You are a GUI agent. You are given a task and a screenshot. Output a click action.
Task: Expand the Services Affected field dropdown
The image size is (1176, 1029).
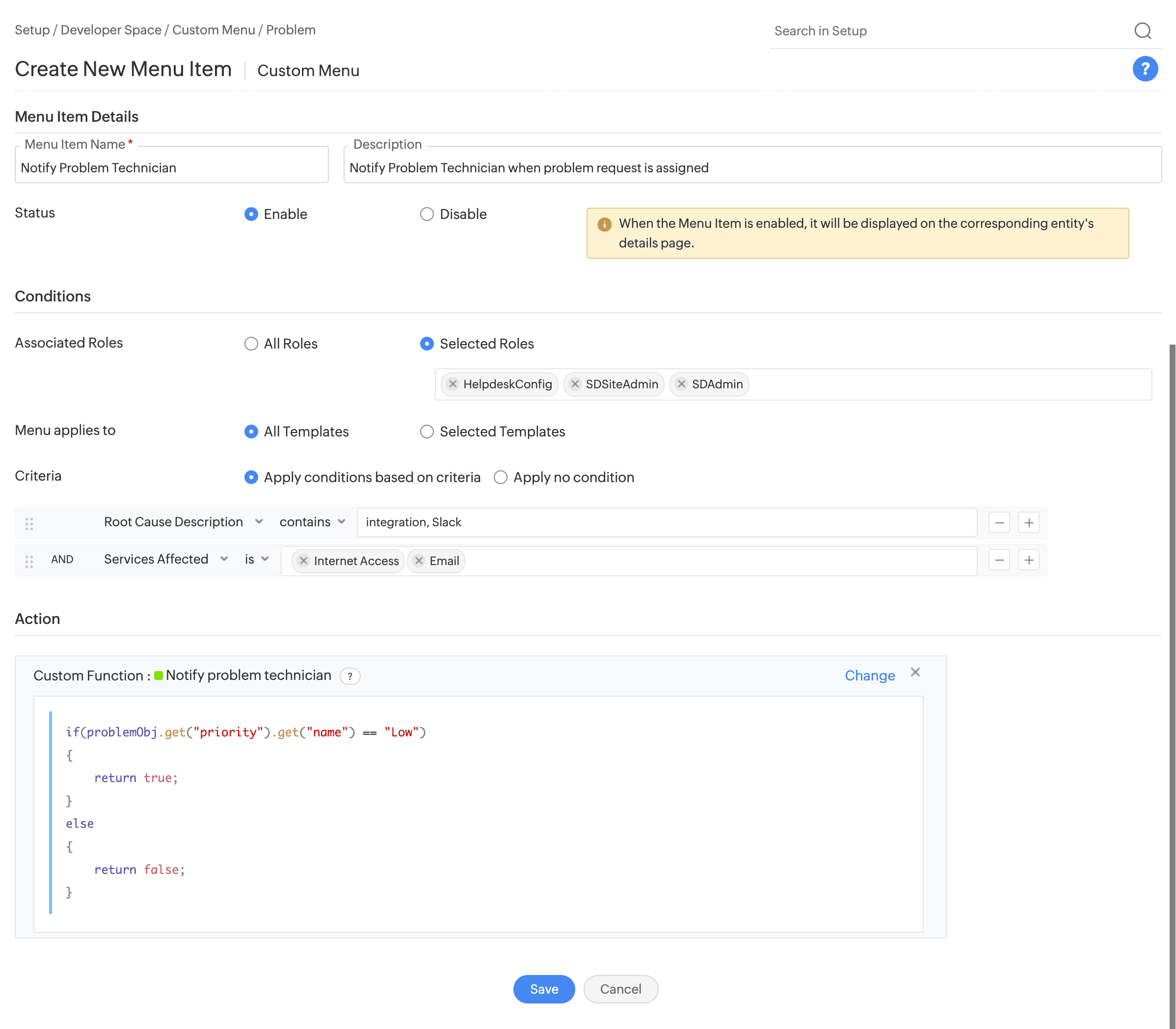165,559
